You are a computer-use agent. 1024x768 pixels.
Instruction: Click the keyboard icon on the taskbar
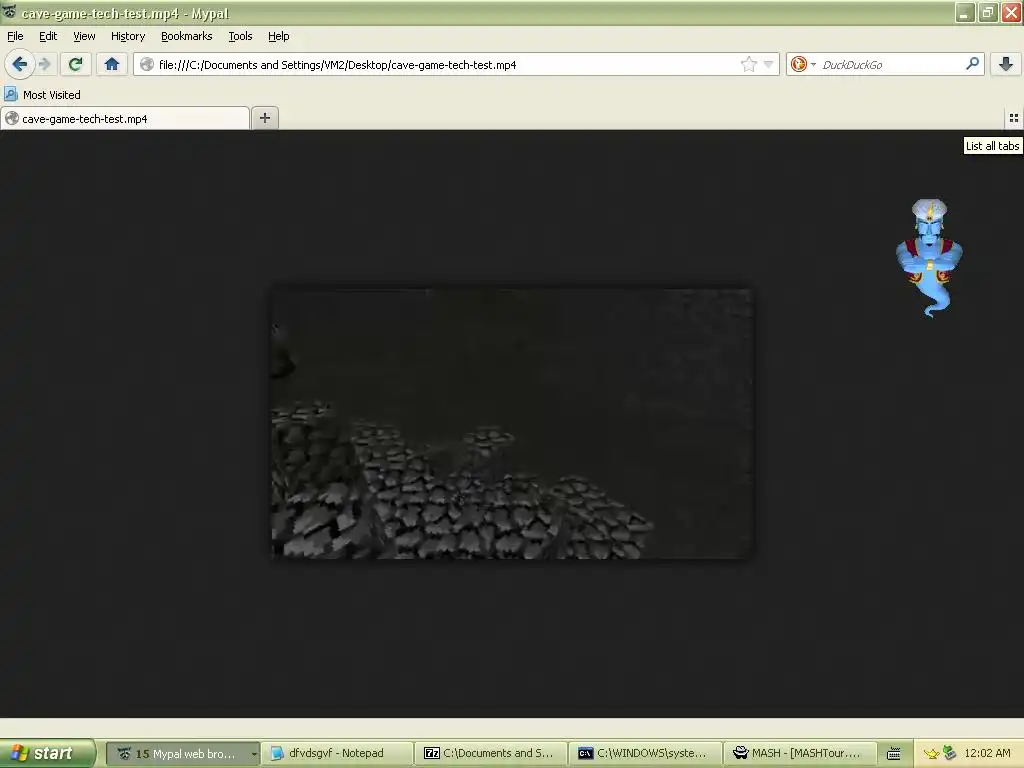[893, 754]
